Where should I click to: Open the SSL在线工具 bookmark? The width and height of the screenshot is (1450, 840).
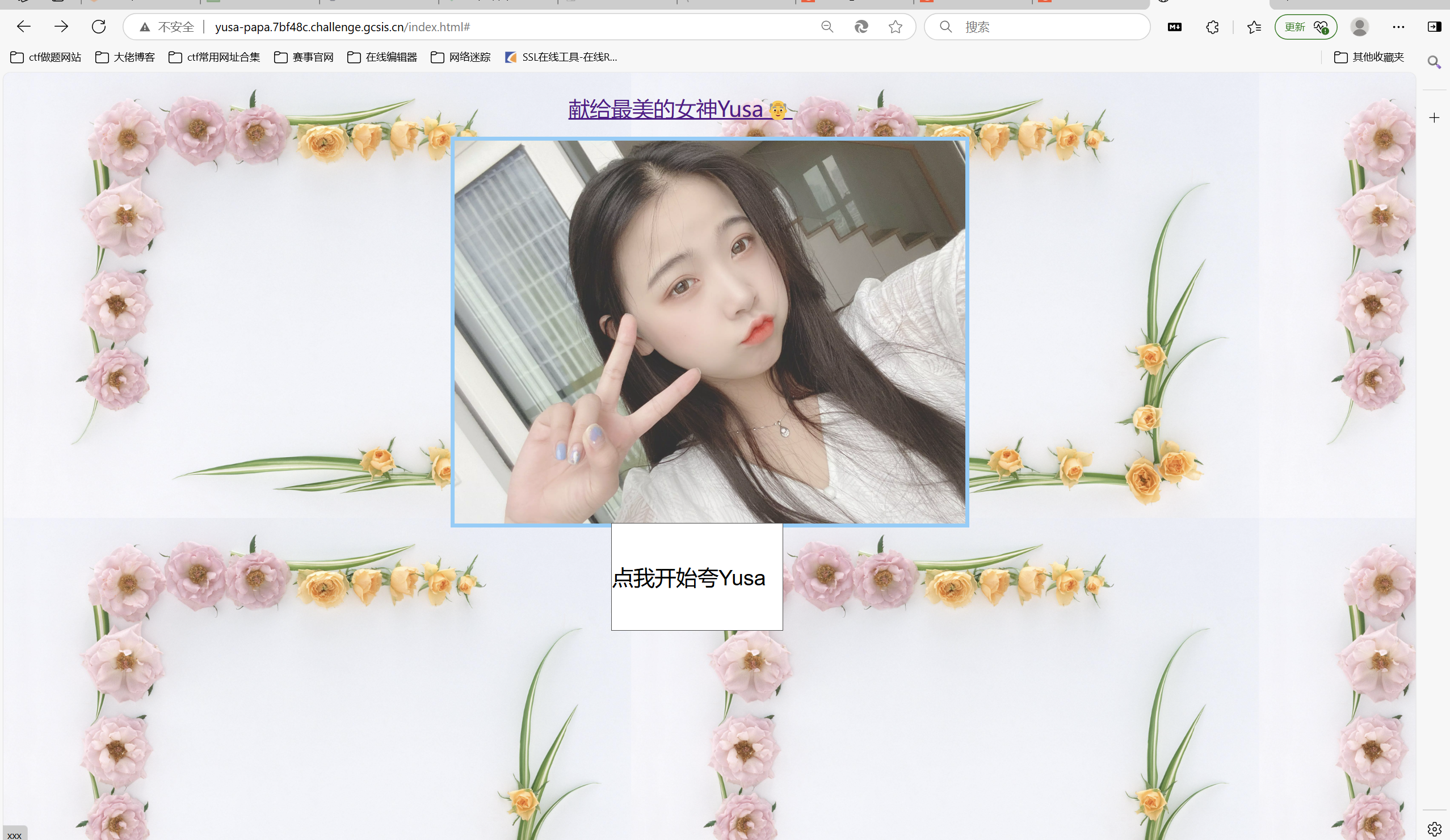click(561, 57)
